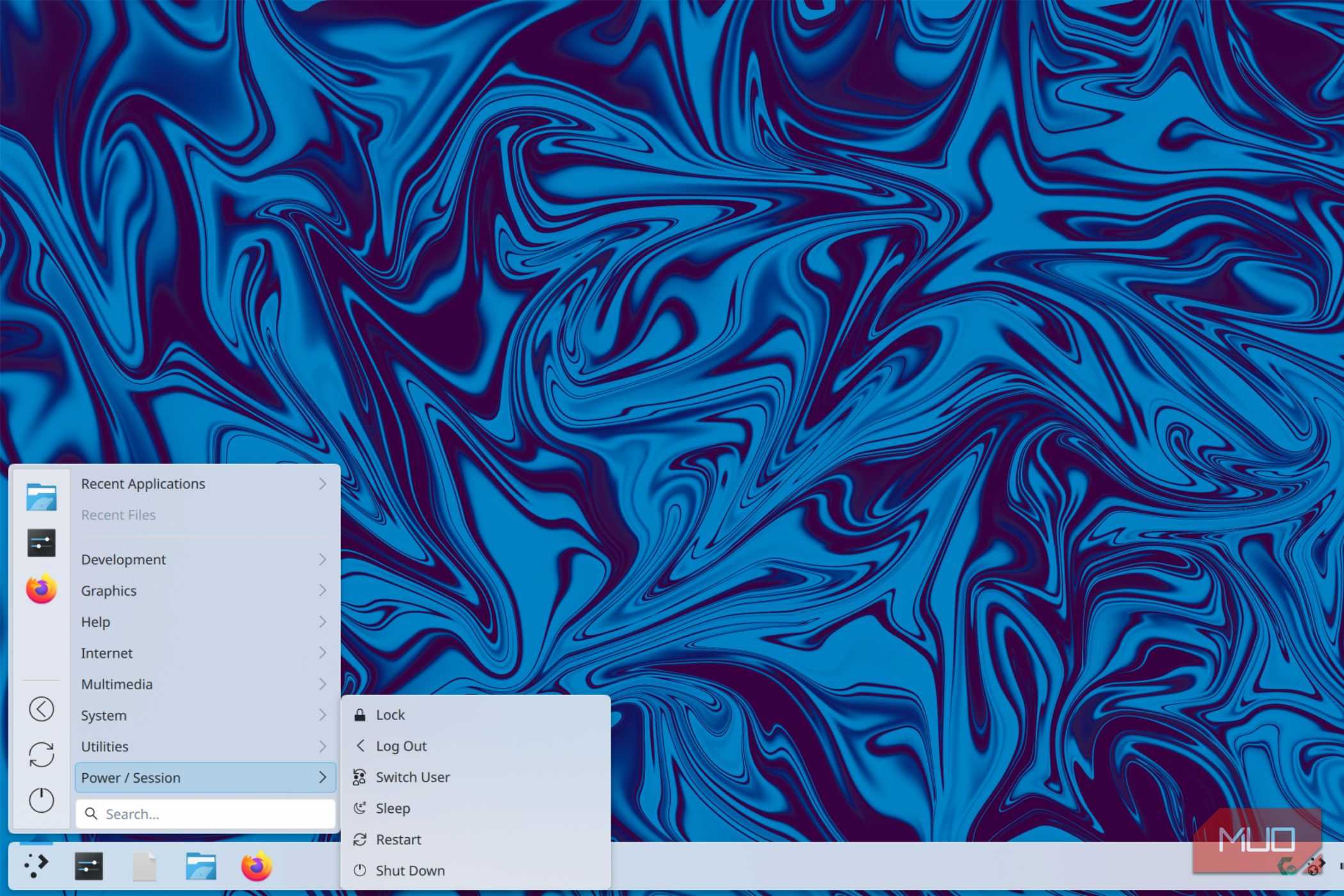Expand the System category chevron
Viewport: 1344px width, 896px height.
pyautogui.click(x=323, y=715)
